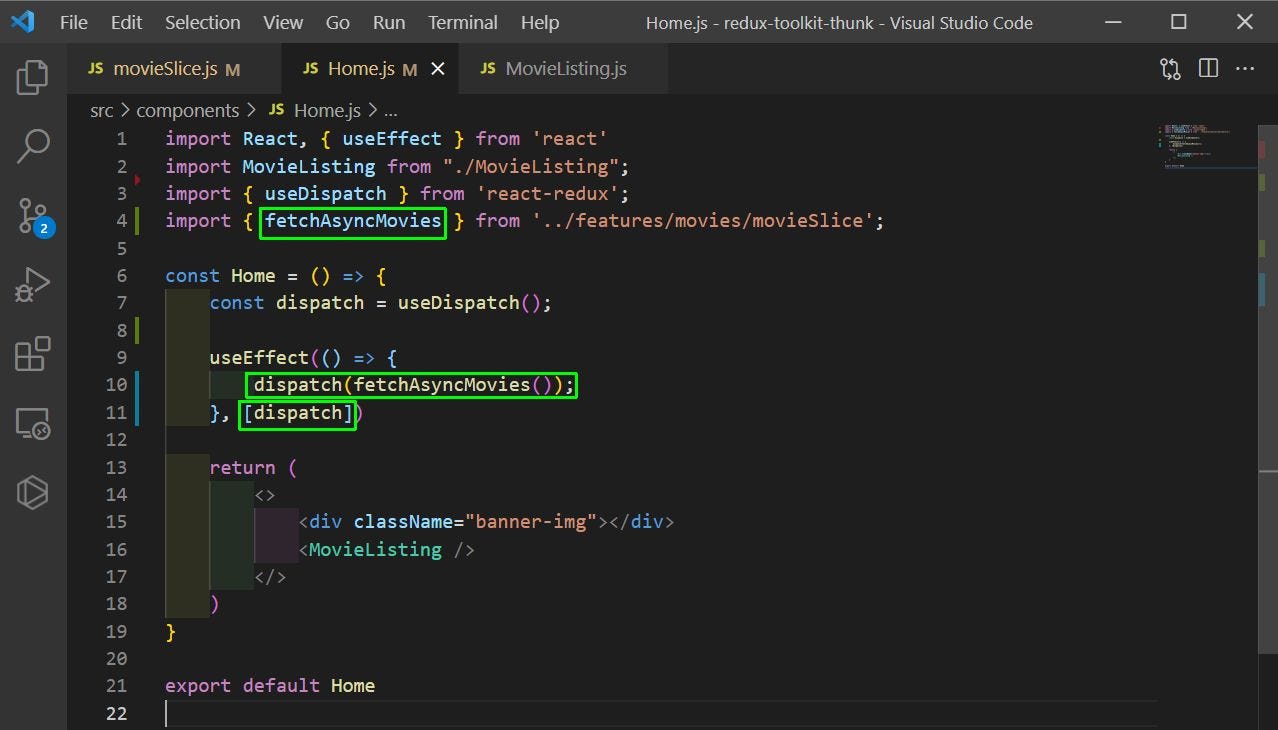Click 'react' string on line 1
Viewport: 1278px width, 730px height.
coord(570,139)
